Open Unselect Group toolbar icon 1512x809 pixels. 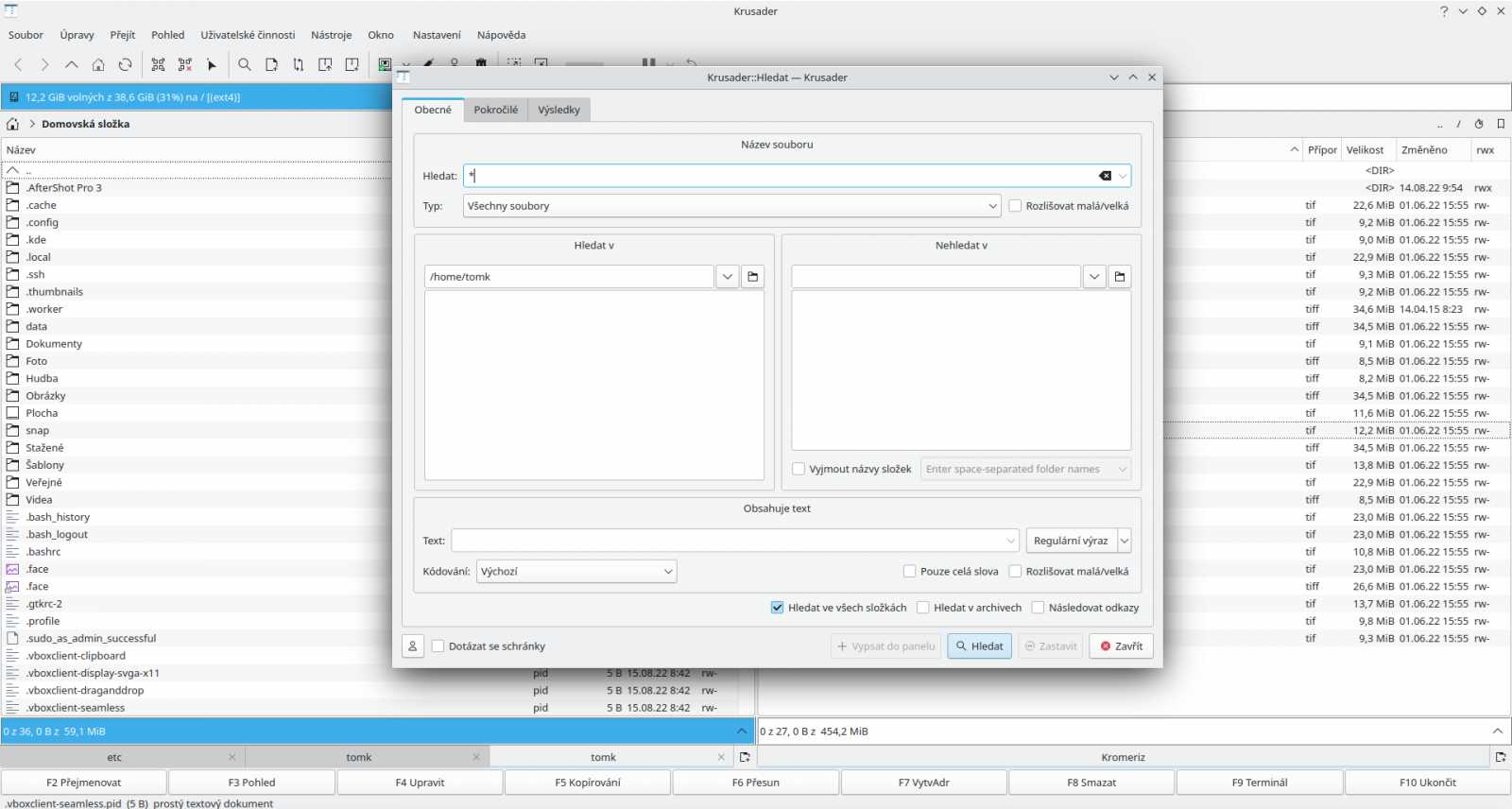click(x=185, y=64)
